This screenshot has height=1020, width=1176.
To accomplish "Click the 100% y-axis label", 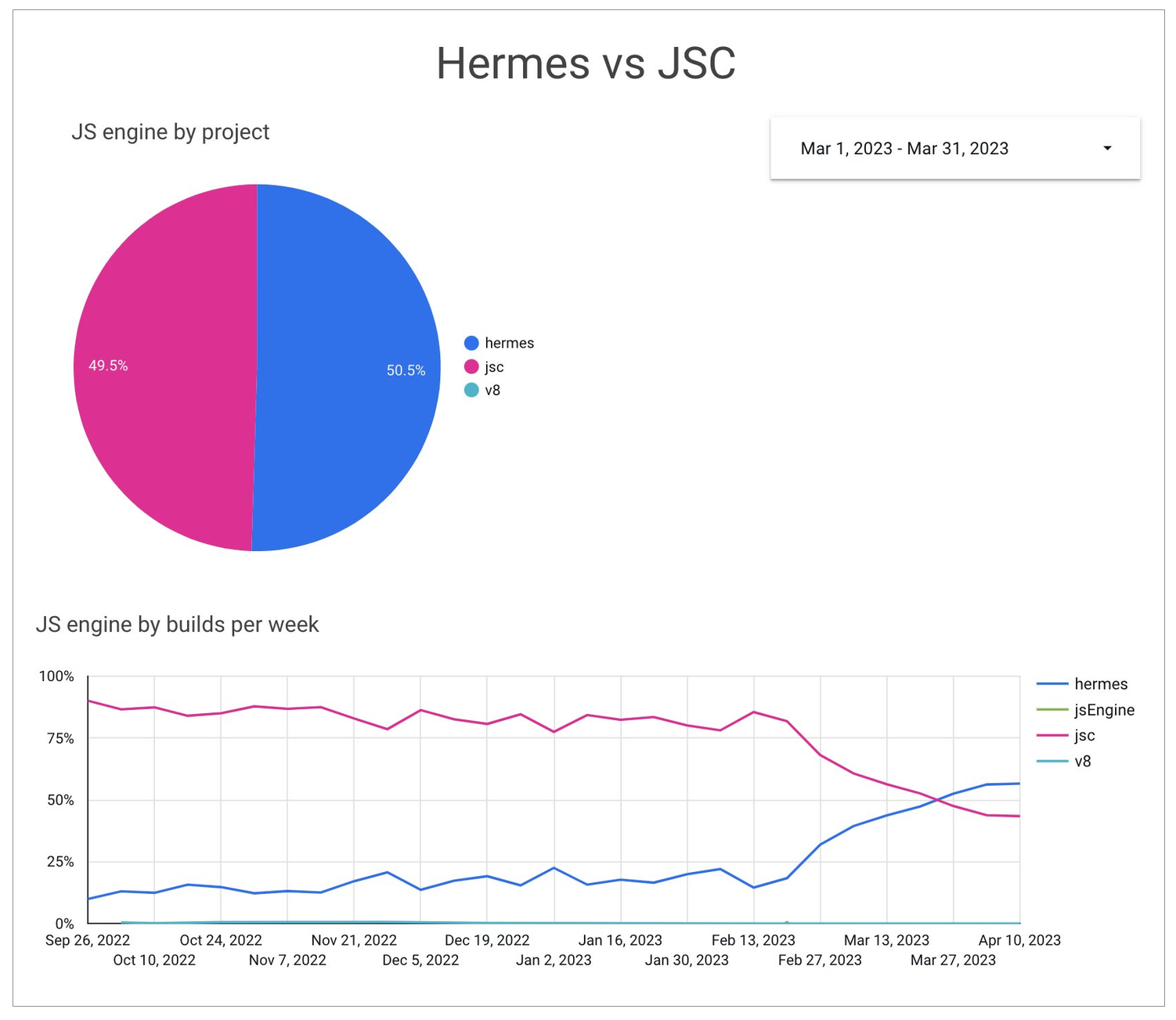I will coord(56,676).
